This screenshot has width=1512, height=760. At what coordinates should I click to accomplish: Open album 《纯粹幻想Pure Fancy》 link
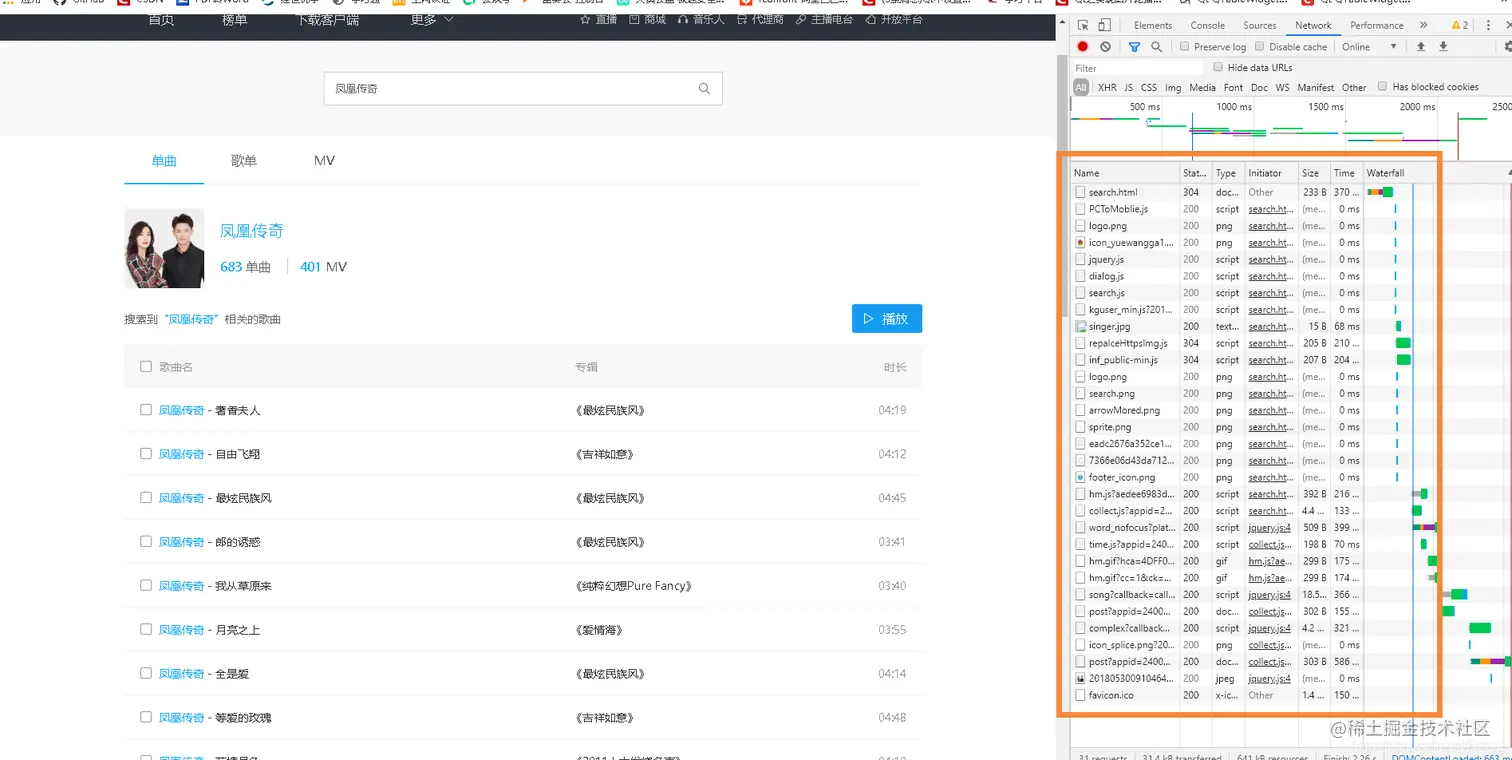634,586
